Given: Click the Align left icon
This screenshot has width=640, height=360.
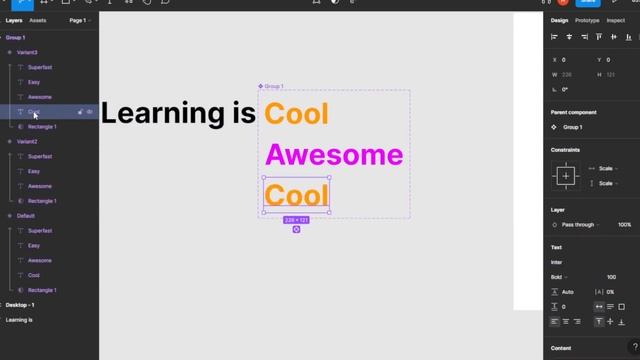Looking at the screenshot, I should pyautogui.click(x=554, y=37).
